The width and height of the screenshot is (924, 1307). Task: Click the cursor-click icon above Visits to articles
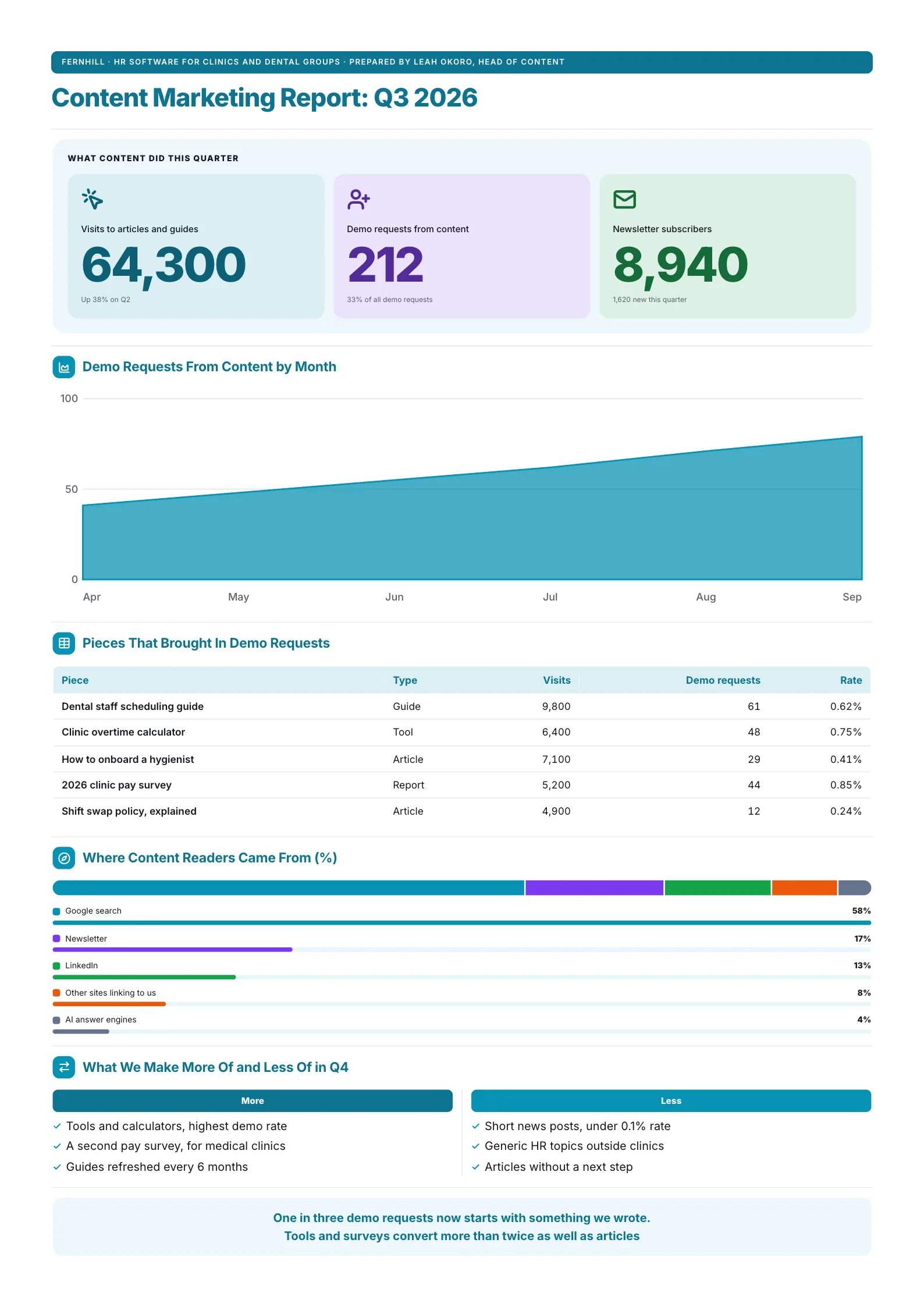click(92, 199)
